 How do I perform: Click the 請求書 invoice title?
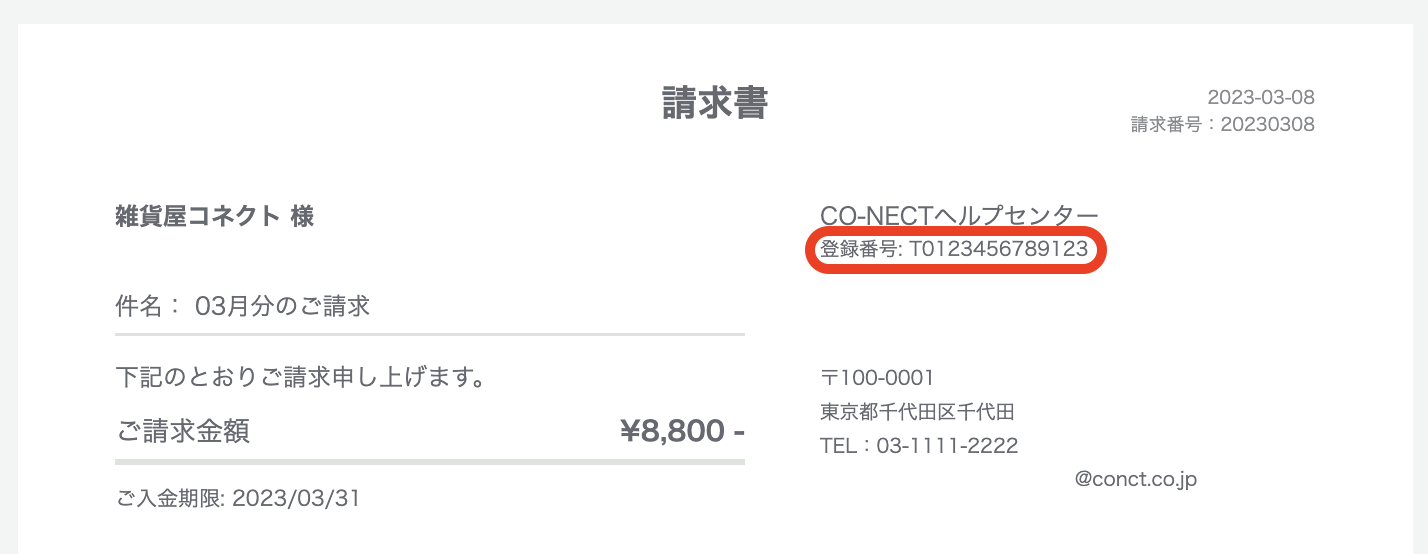714,103
